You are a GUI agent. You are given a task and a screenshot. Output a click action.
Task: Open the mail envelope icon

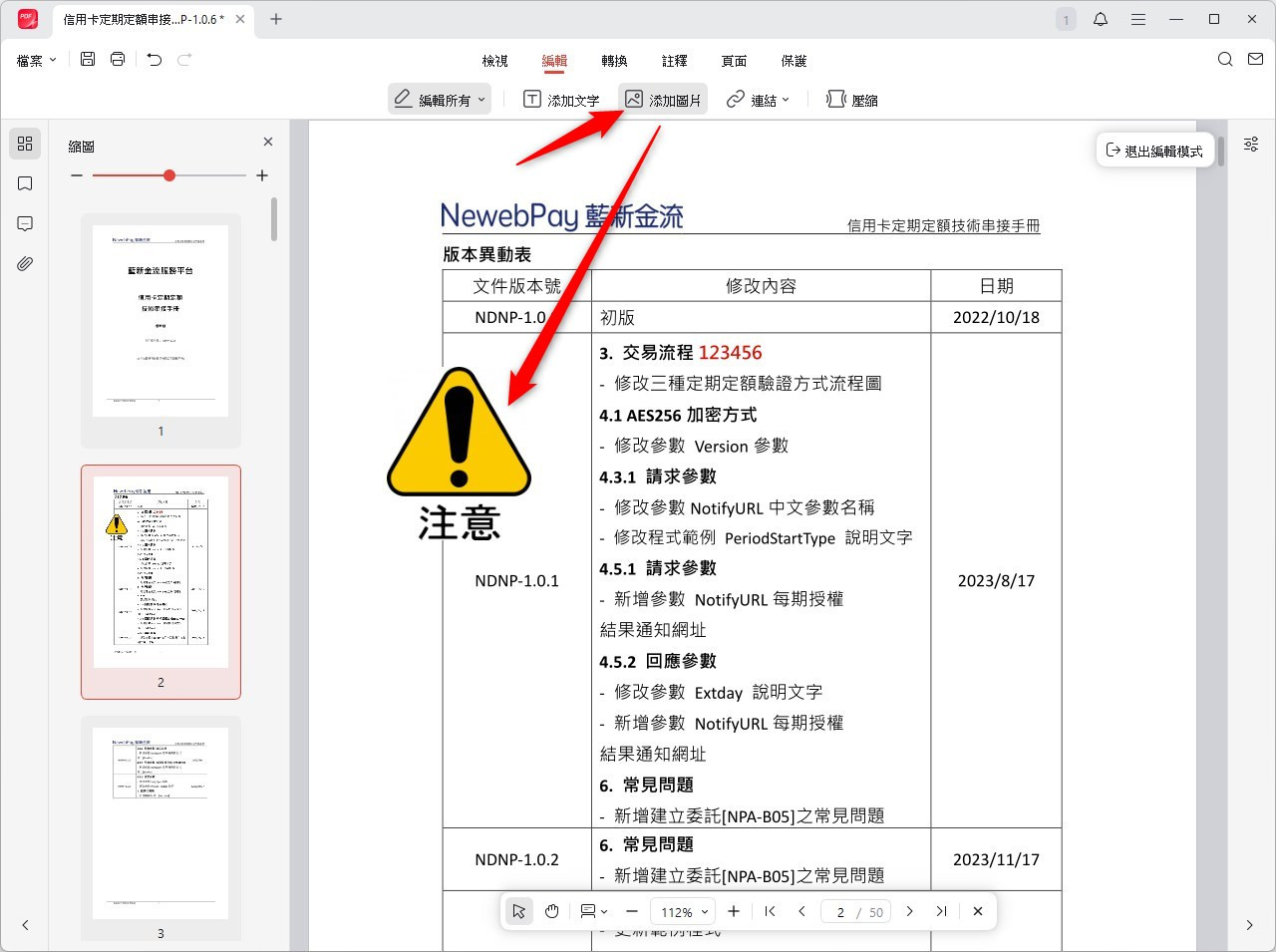[1256, 60]
